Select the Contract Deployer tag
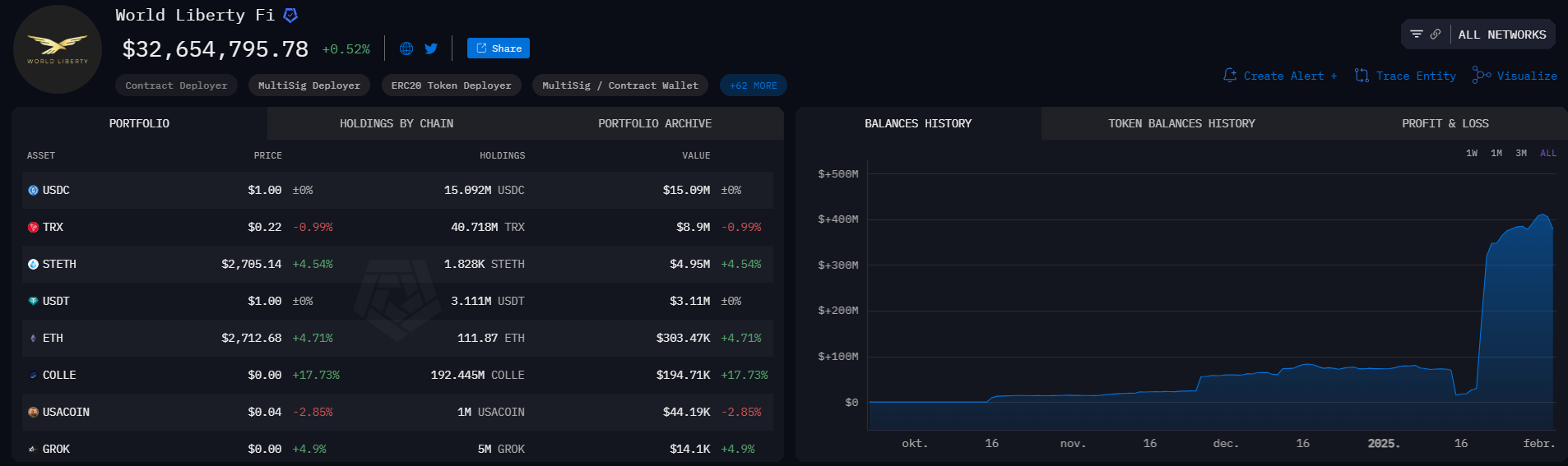The height and width of the screenshot is (466, 1568). 176,85
